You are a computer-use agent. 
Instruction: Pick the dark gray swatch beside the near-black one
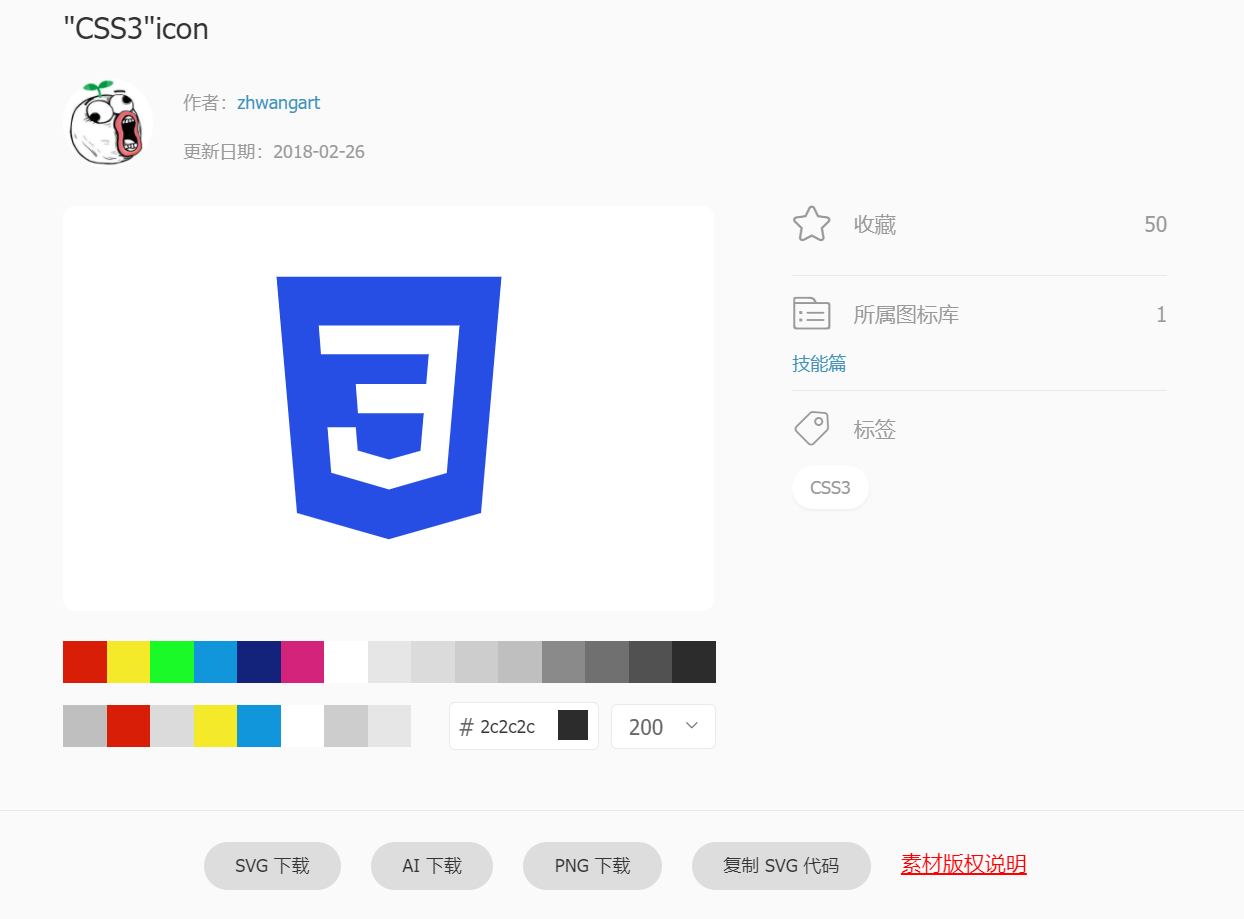coord(650,662)
